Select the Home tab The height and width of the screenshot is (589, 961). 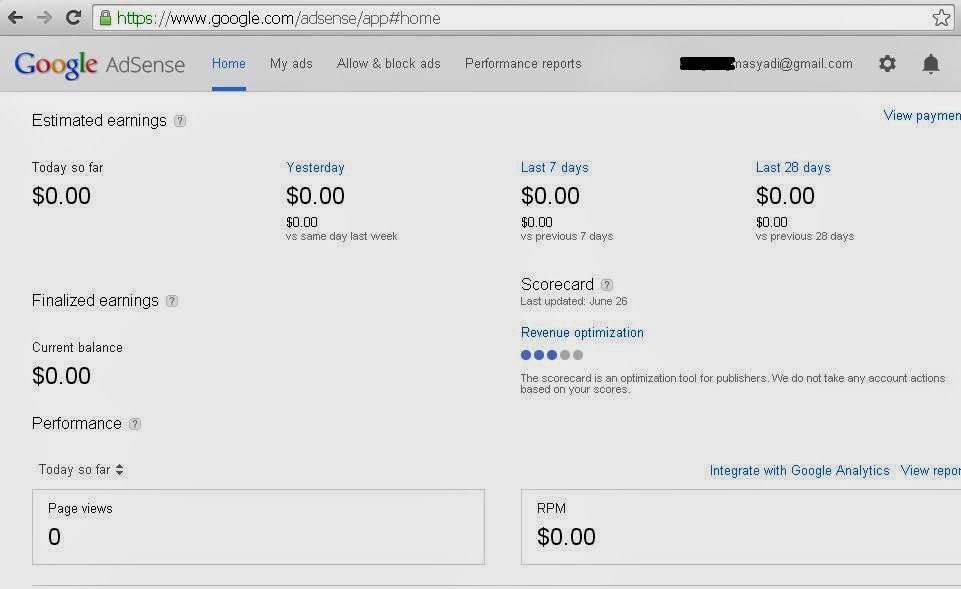point(228,63)
